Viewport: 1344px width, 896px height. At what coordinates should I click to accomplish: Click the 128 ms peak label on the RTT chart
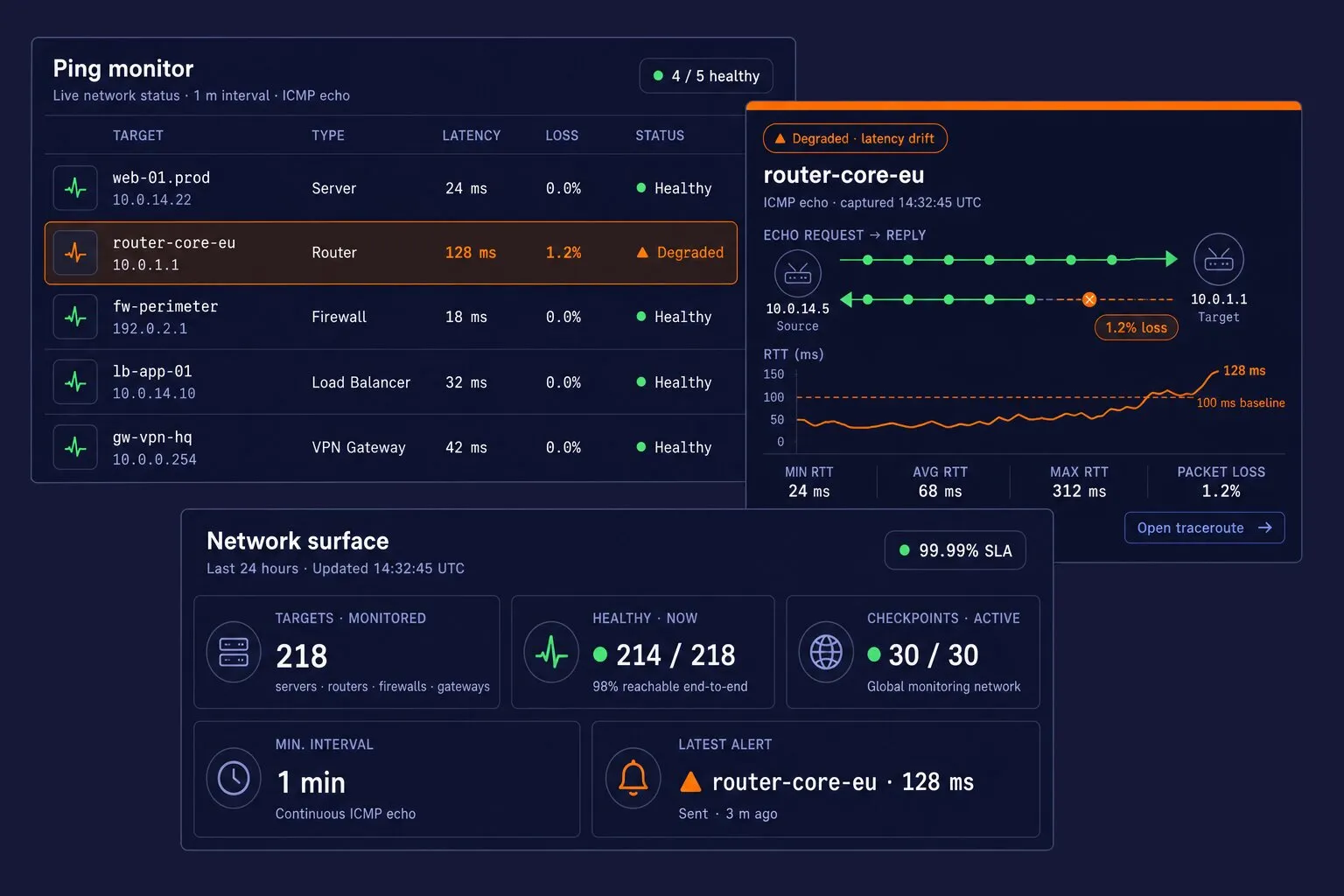pyautogui.click(x=1244, y=370)
